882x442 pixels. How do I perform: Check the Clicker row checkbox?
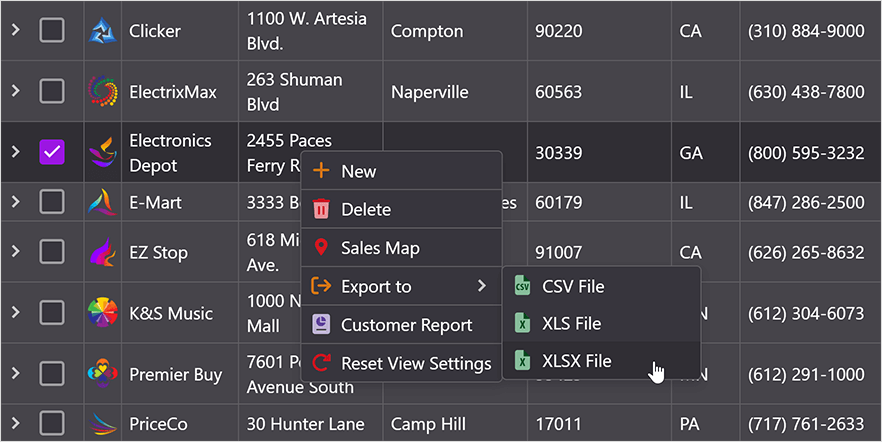[x=52, y=31]
